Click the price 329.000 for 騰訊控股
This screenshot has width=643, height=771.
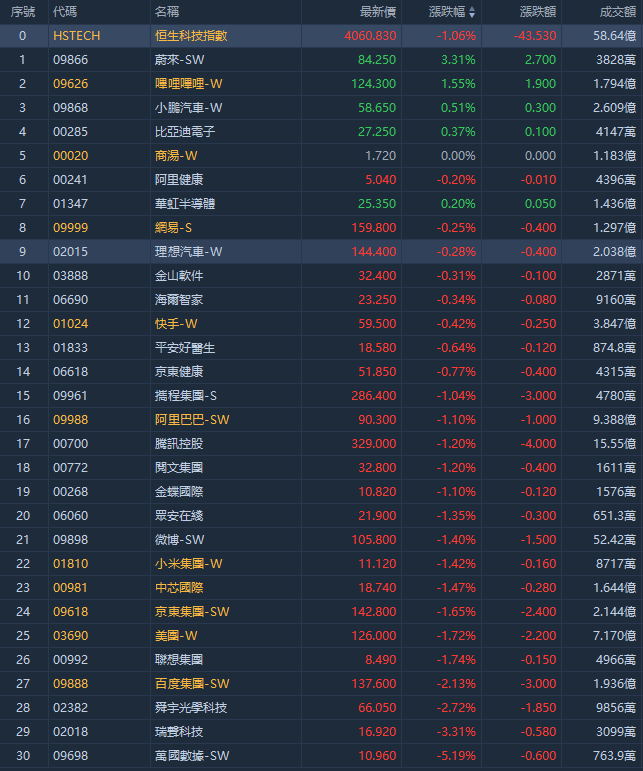374,444
